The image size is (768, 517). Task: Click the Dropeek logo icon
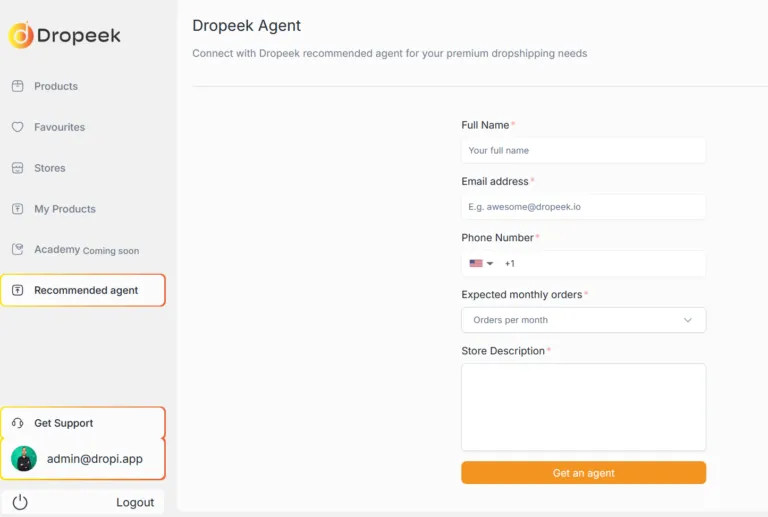[21, 36]
